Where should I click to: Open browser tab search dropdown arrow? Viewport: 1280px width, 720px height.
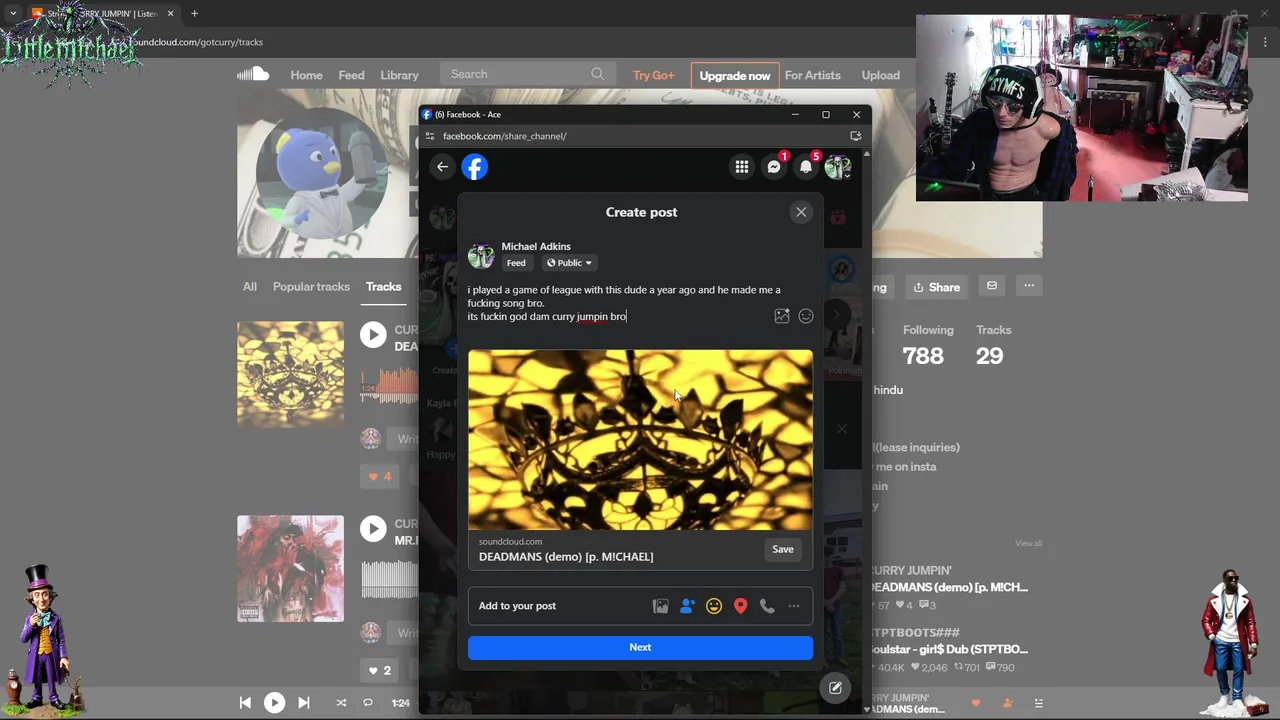(13, 13)
